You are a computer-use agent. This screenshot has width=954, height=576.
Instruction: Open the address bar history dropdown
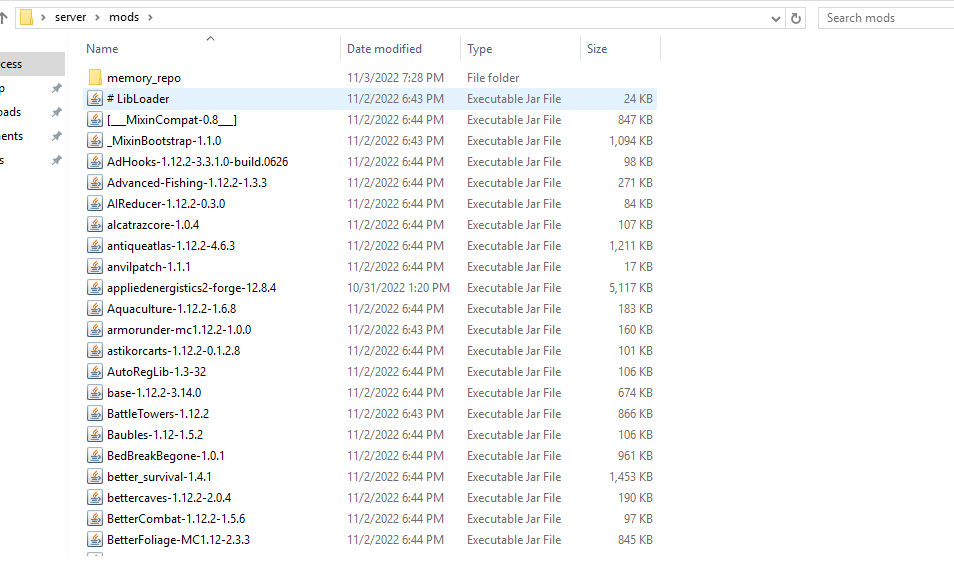776,19
